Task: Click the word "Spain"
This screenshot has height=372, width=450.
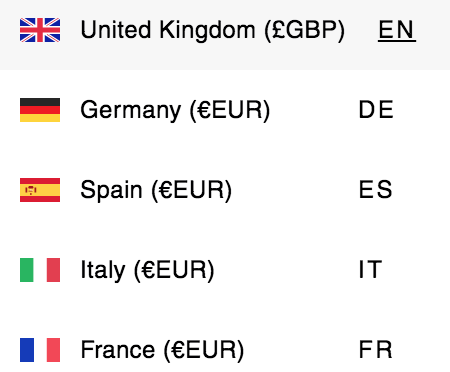Action: tap(111, 191)
